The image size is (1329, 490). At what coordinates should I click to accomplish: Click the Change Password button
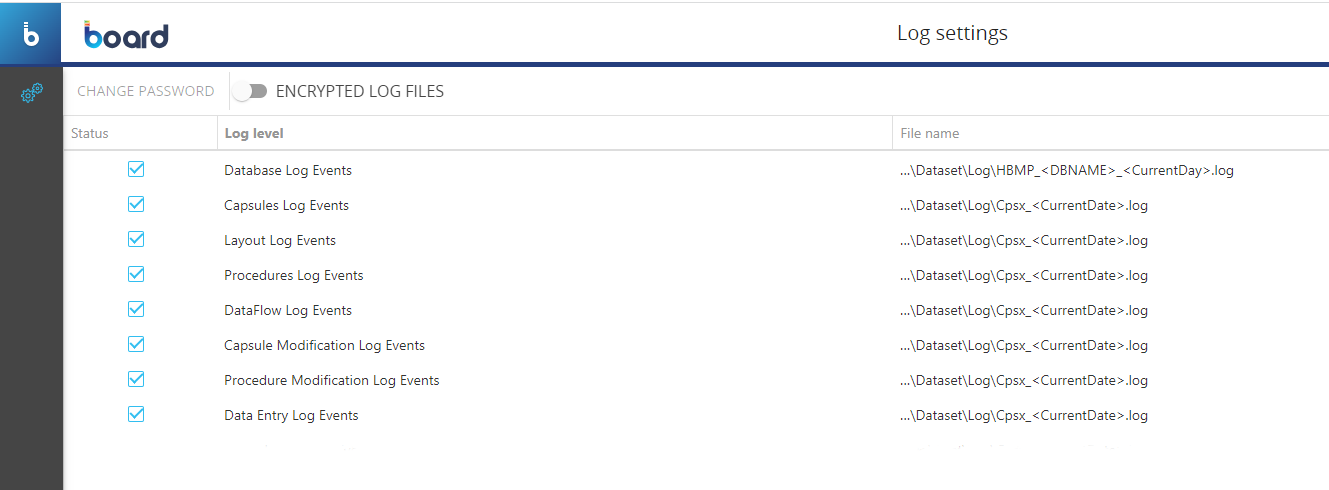pyautogui.click(x=146, y=91)
